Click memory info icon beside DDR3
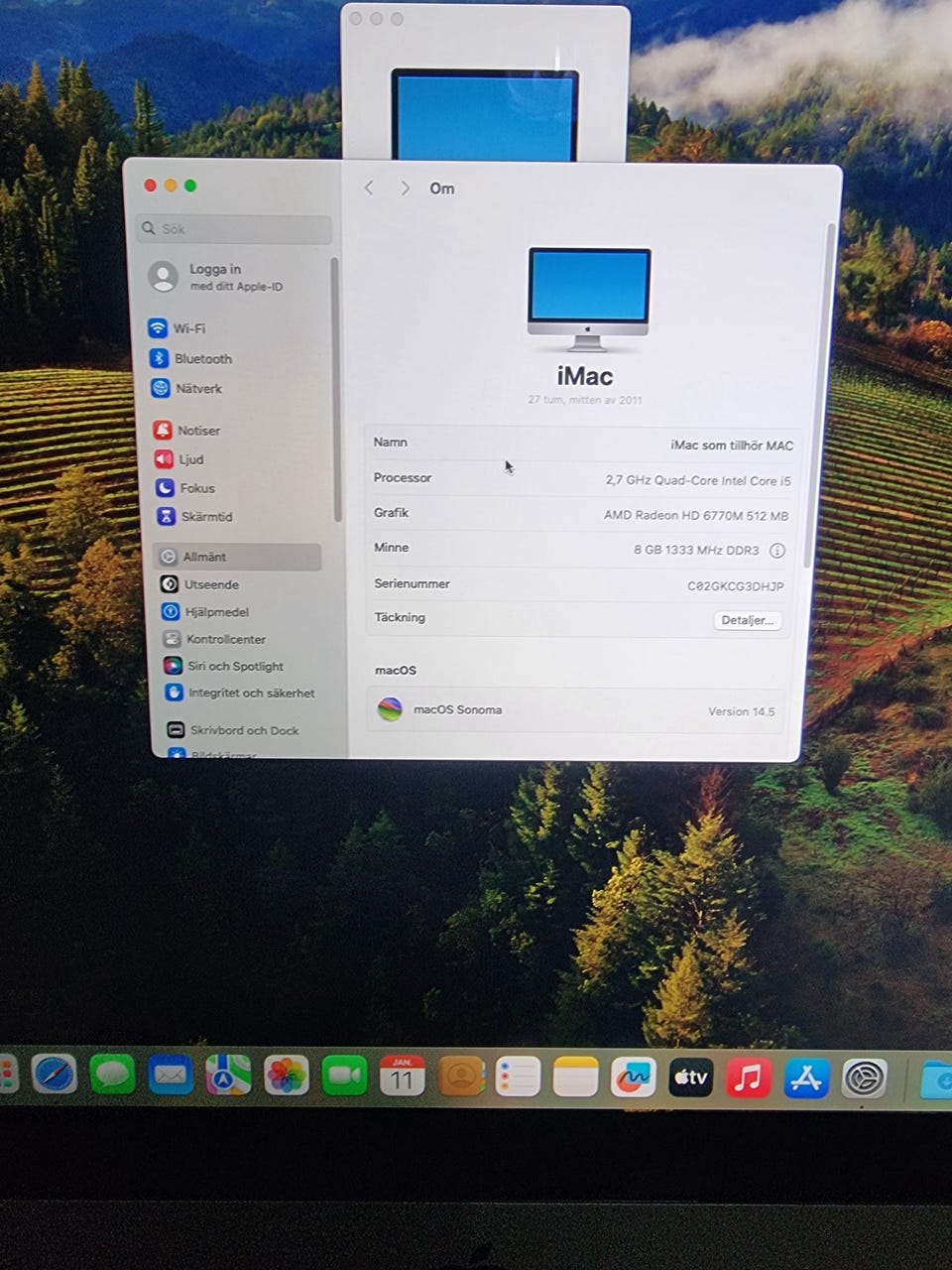952x1270 pixels. tap(777, 550)
